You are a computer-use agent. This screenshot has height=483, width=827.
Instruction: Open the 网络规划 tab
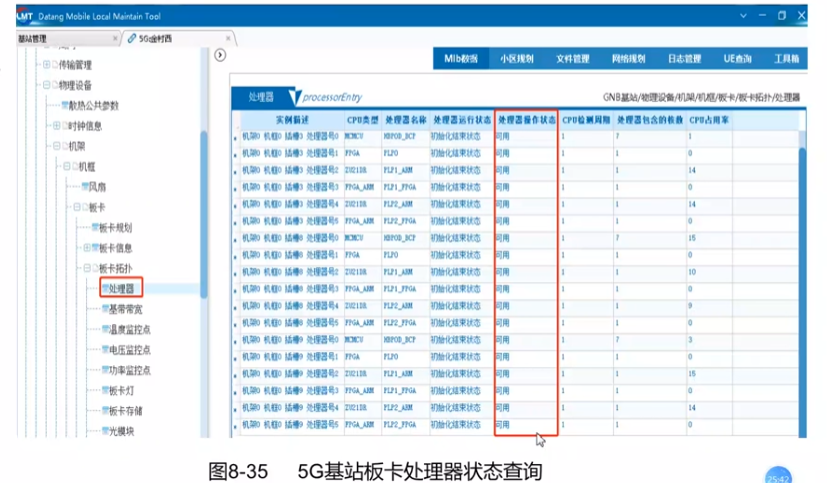coord(628,59)
